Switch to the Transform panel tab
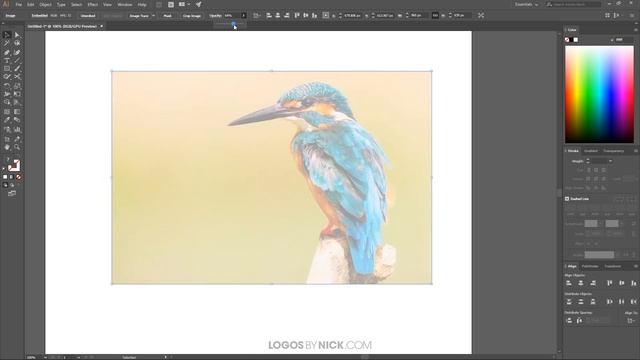This screenshot has width=640, height=360. tap(613, 267)
